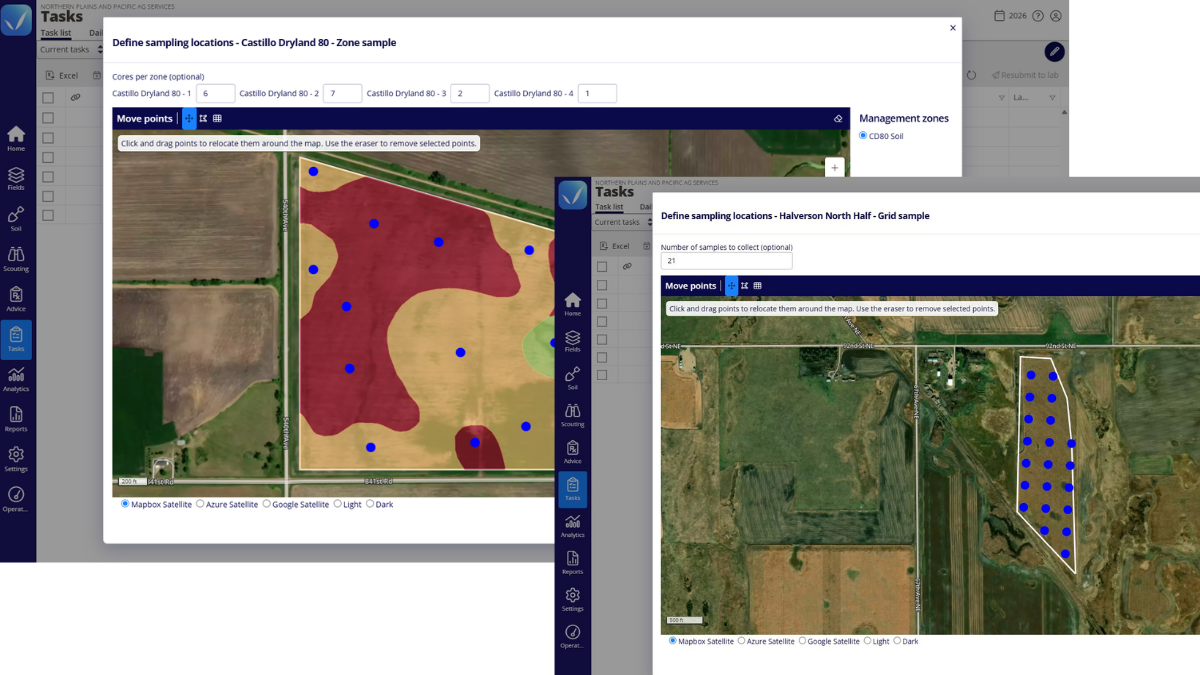Activate the move points tool on Castillo map
The height and width of the screenshot is (675, 1200).
pyautogui.click(x=189, y=118)
